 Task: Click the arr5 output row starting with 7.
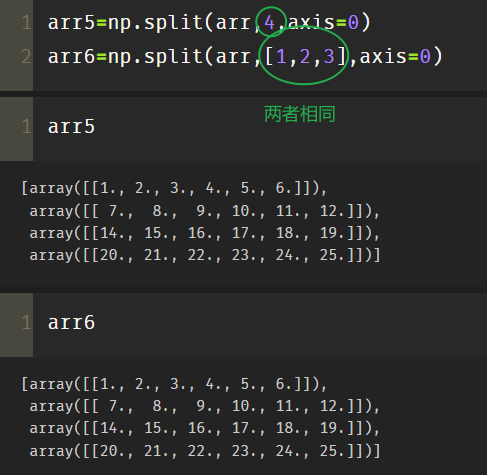pos(205,211)
